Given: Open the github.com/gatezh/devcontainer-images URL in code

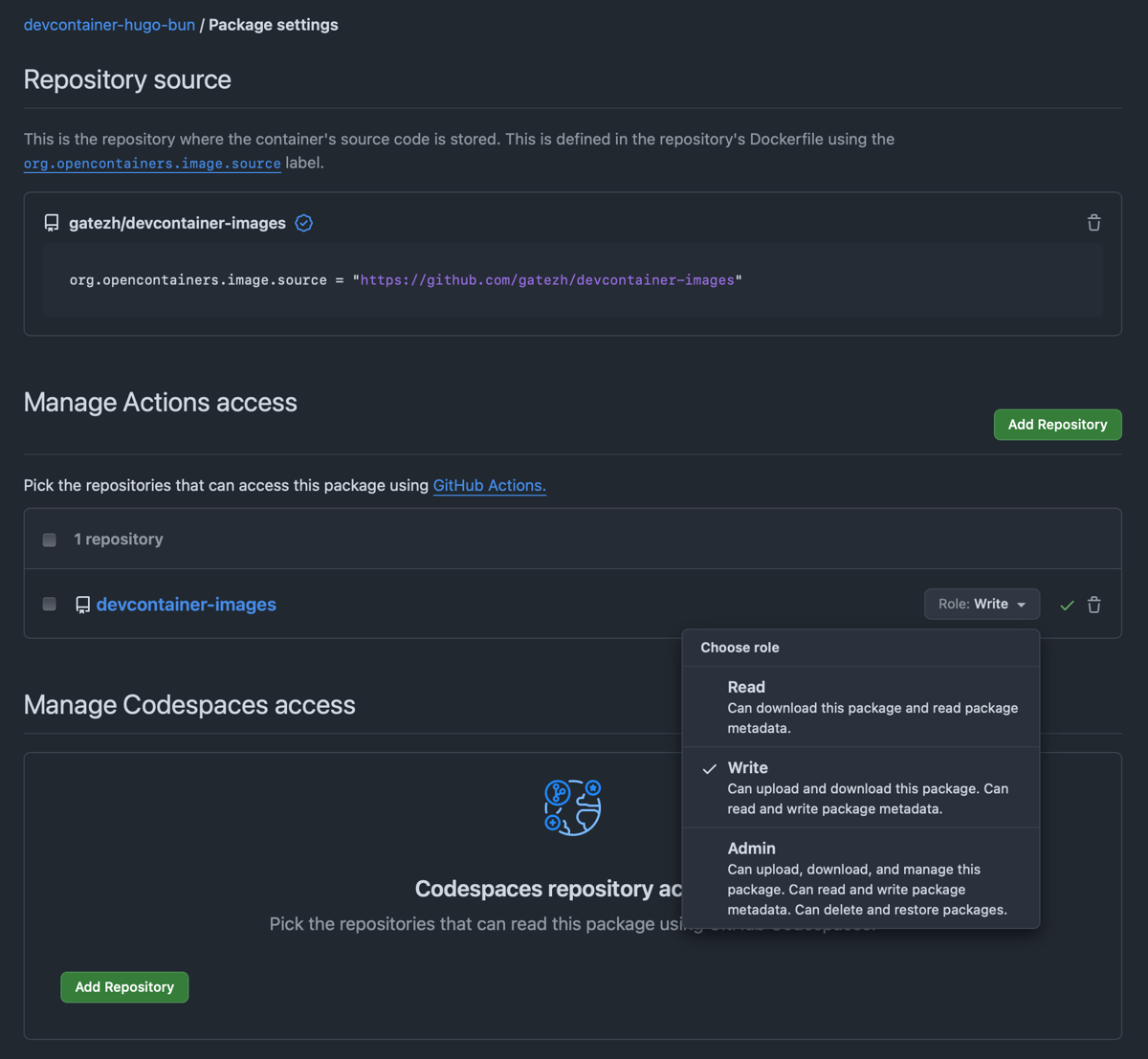Looking at the screenshot, I should pyautogui.click(x=547, y=280).
